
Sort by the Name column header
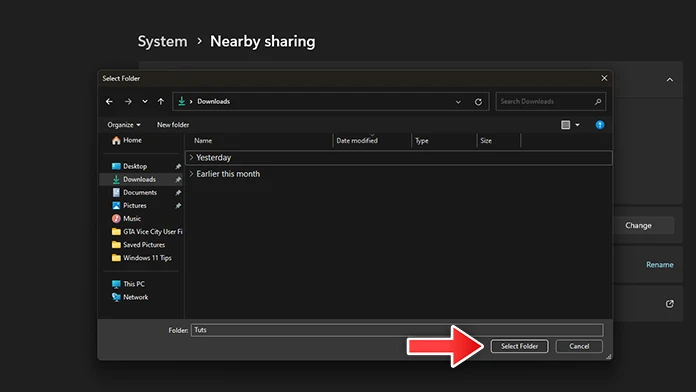coord(203,141)
